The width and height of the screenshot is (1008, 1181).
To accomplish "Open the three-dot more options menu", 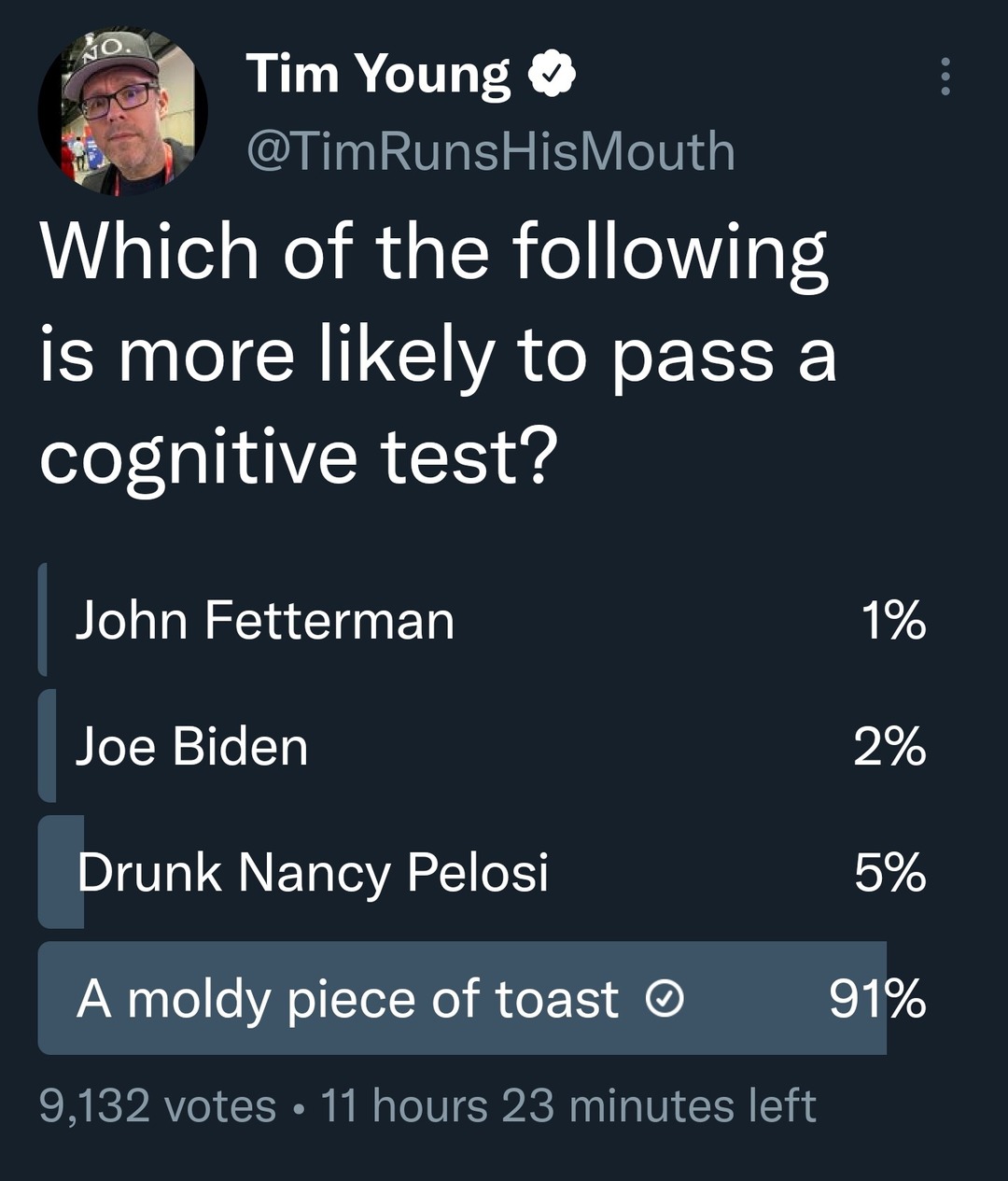I will tap(945, 77).
